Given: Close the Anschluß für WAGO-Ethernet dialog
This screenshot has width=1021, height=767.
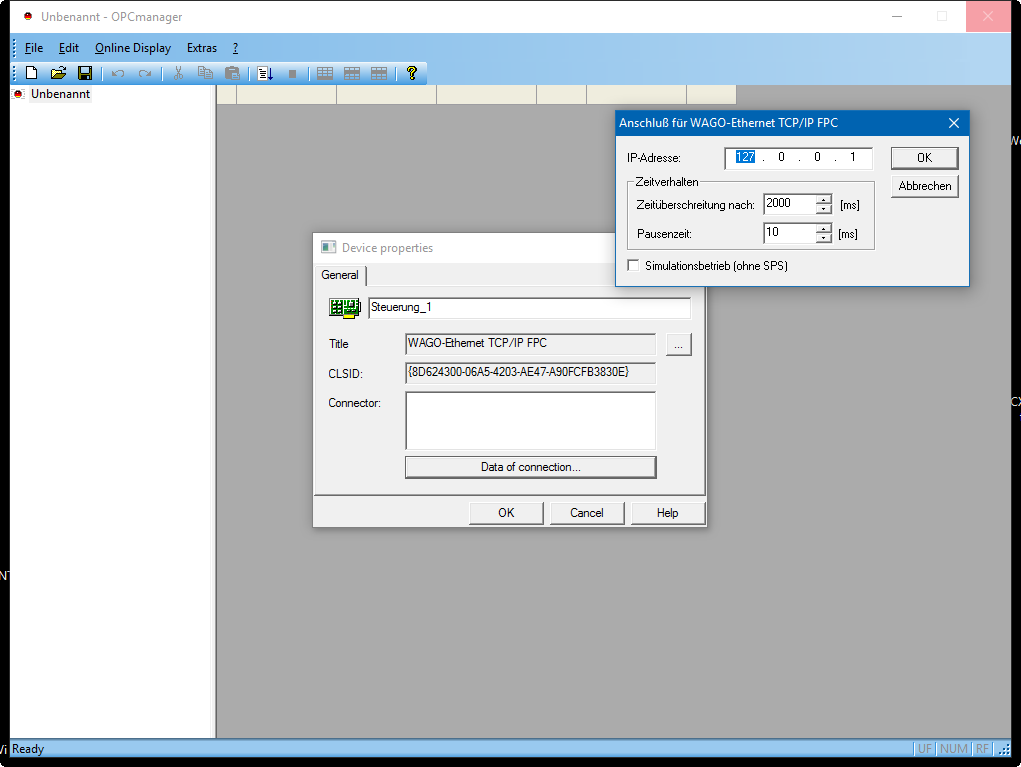Looking at the screenshot, I should coord(954,123).
